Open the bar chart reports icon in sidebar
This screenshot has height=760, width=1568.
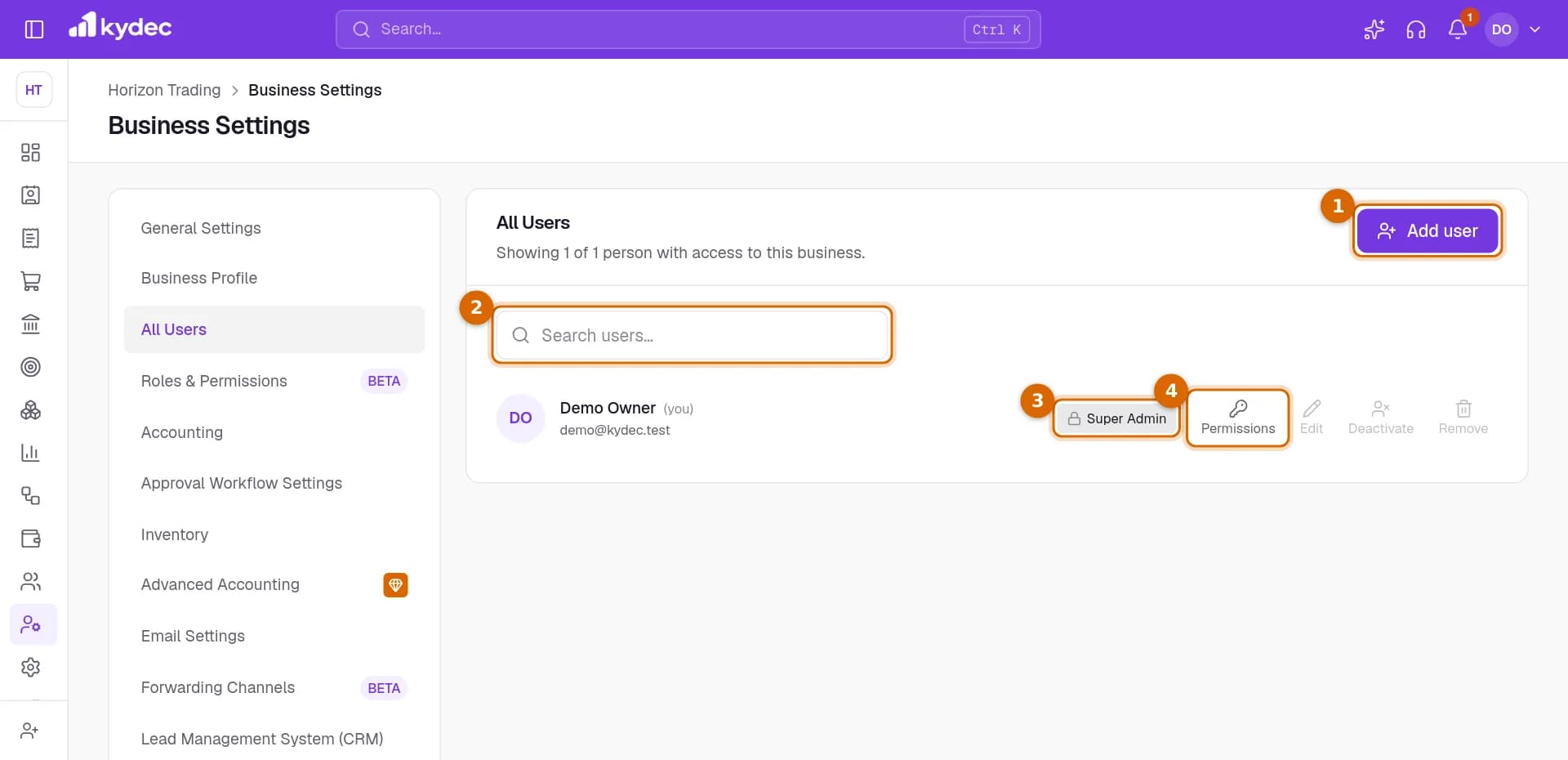click(30, 453)
